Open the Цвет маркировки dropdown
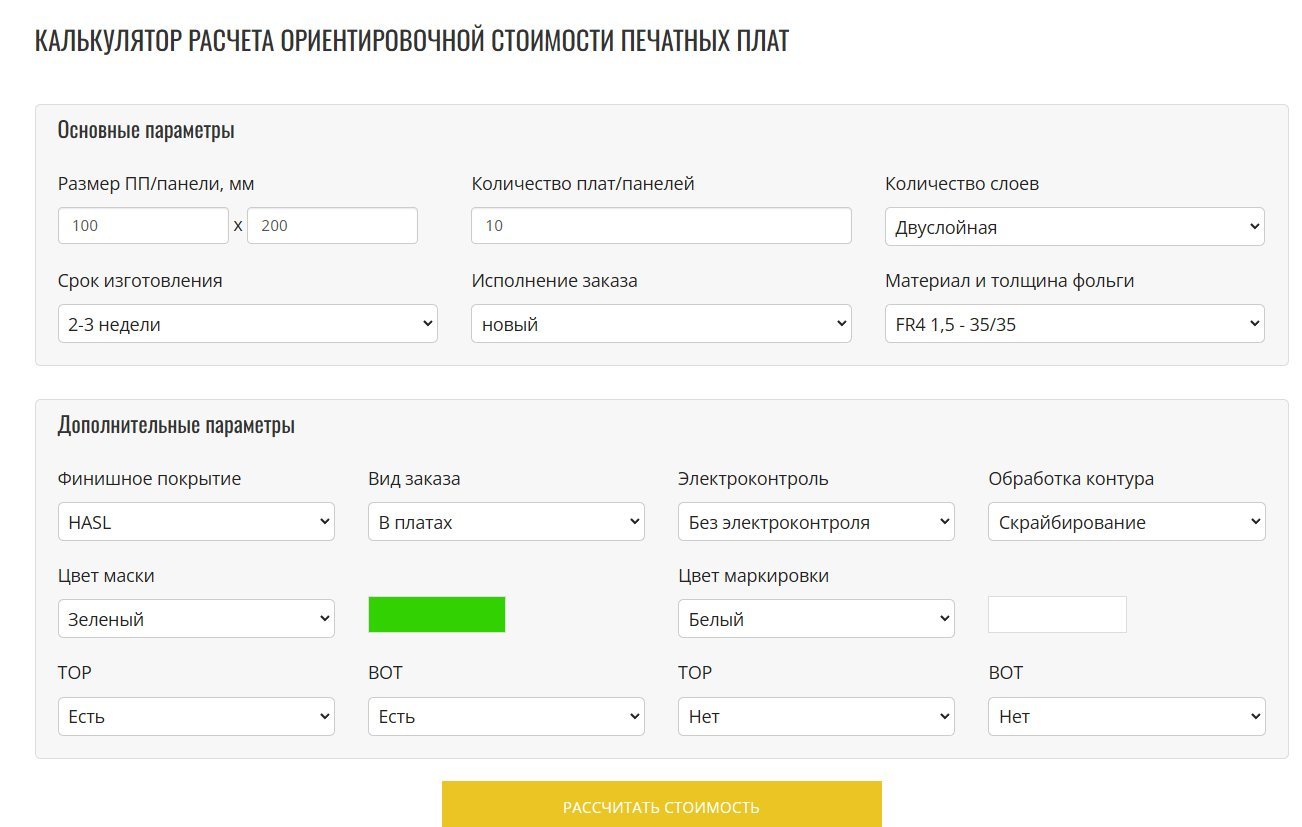Image resolution: width=1302 pixels, height=827 pixels. point(816,619)
